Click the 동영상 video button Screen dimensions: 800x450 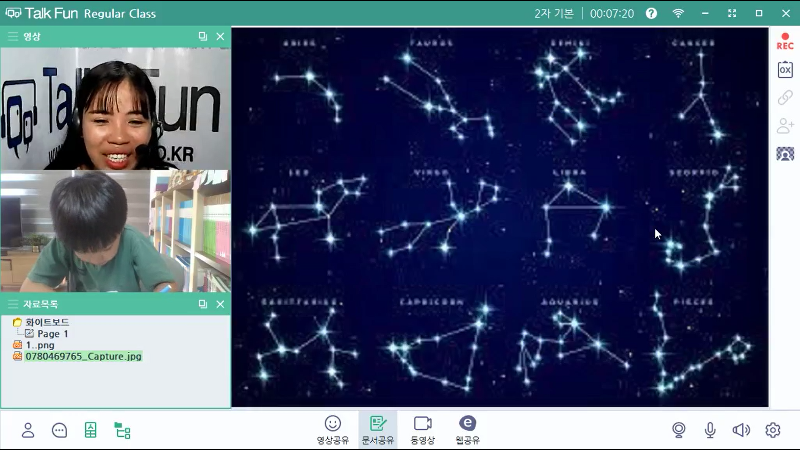422,429
